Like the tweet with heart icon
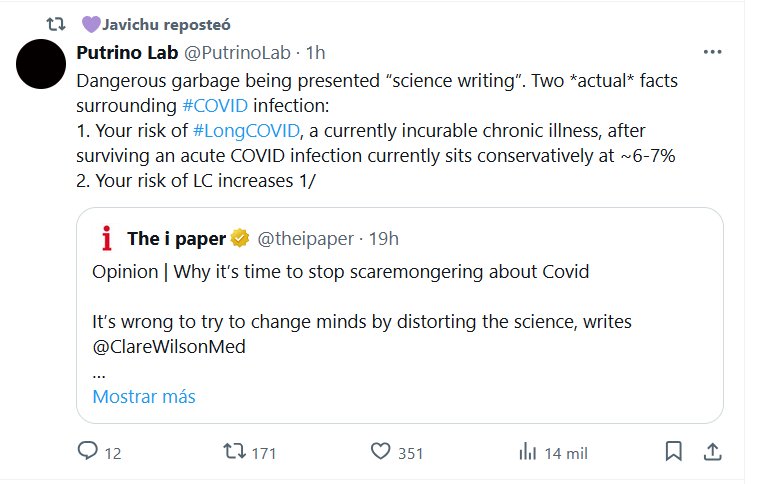 [x=380, y=452]
